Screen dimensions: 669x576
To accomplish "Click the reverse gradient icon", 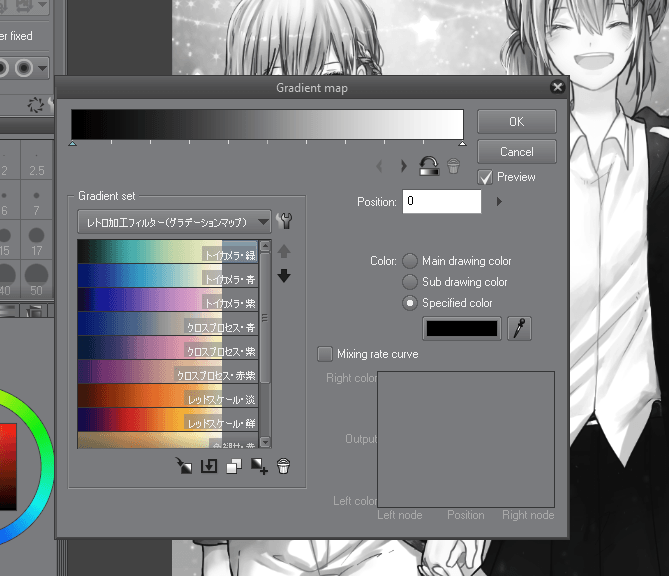I will [429, 168].
